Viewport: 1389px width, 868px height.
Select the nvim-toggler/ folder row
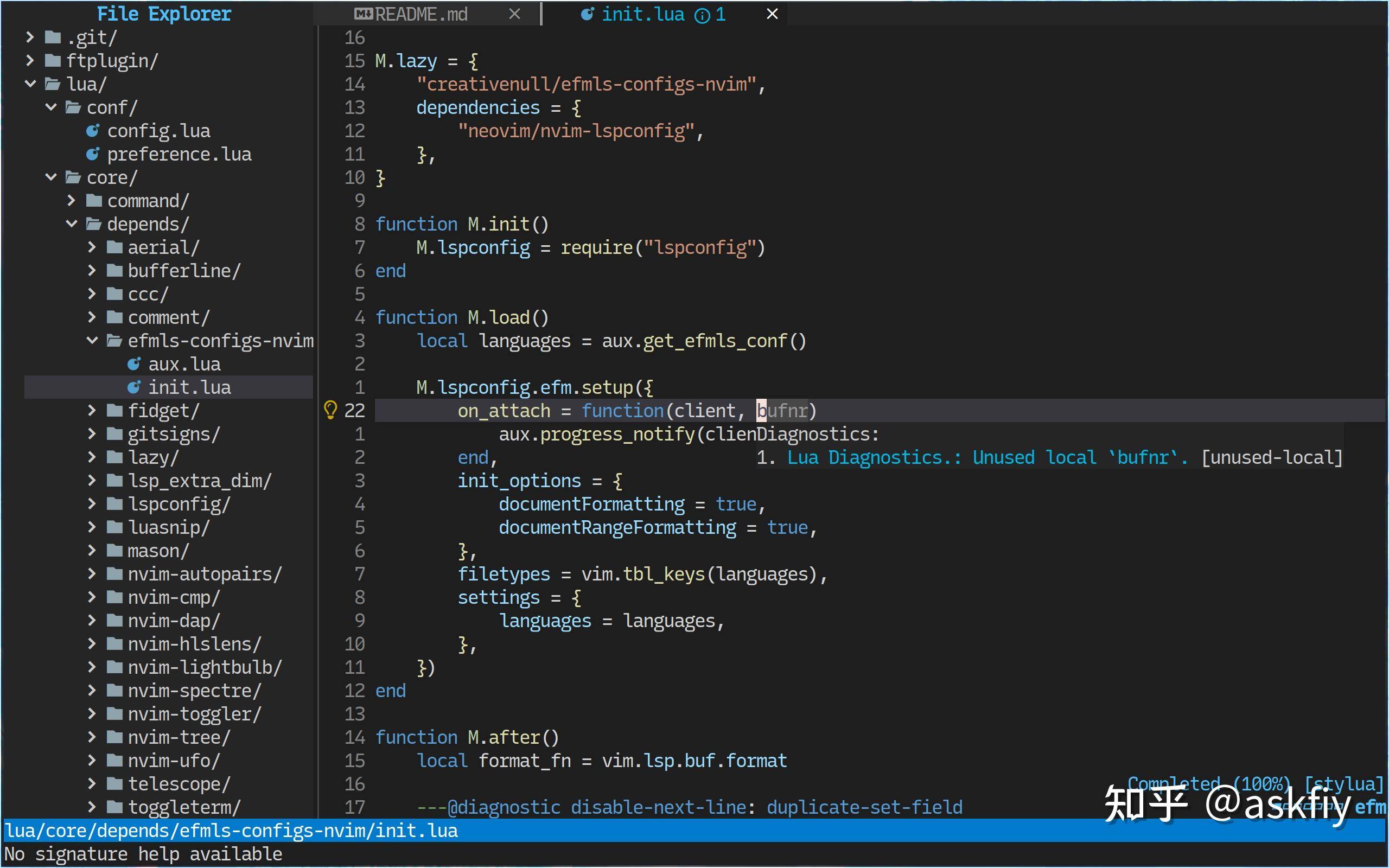pos(168,713)
